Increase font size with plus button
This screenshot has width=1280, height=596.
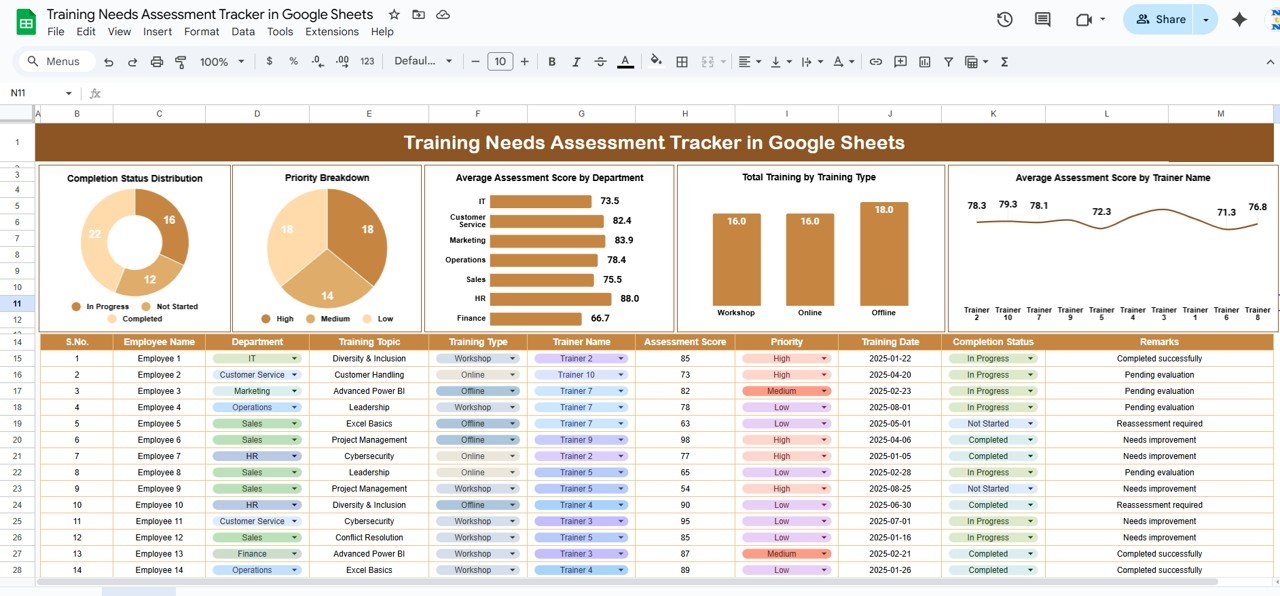tap(523, 62)
